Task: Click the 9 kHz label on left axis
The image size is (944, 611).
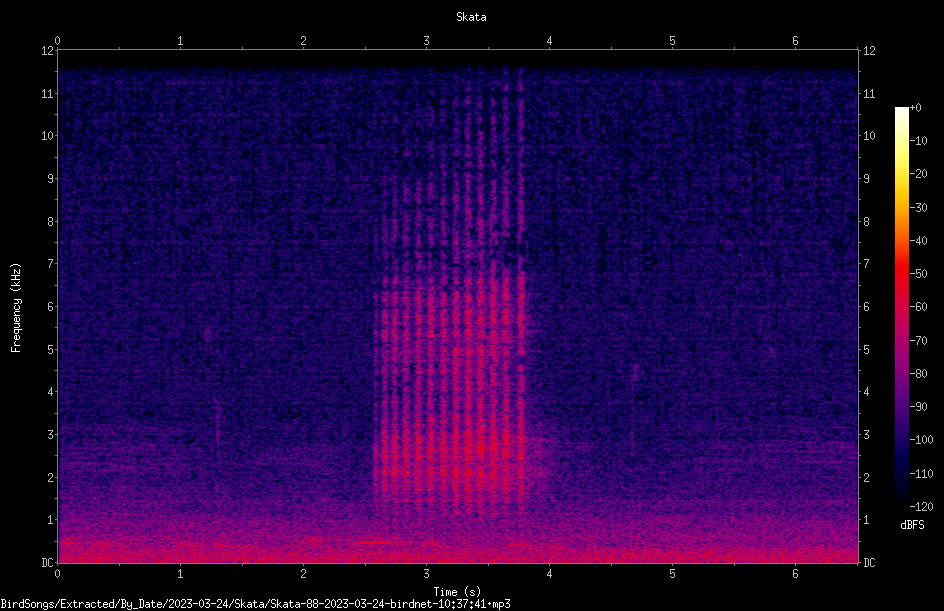Action: point(51,178)
